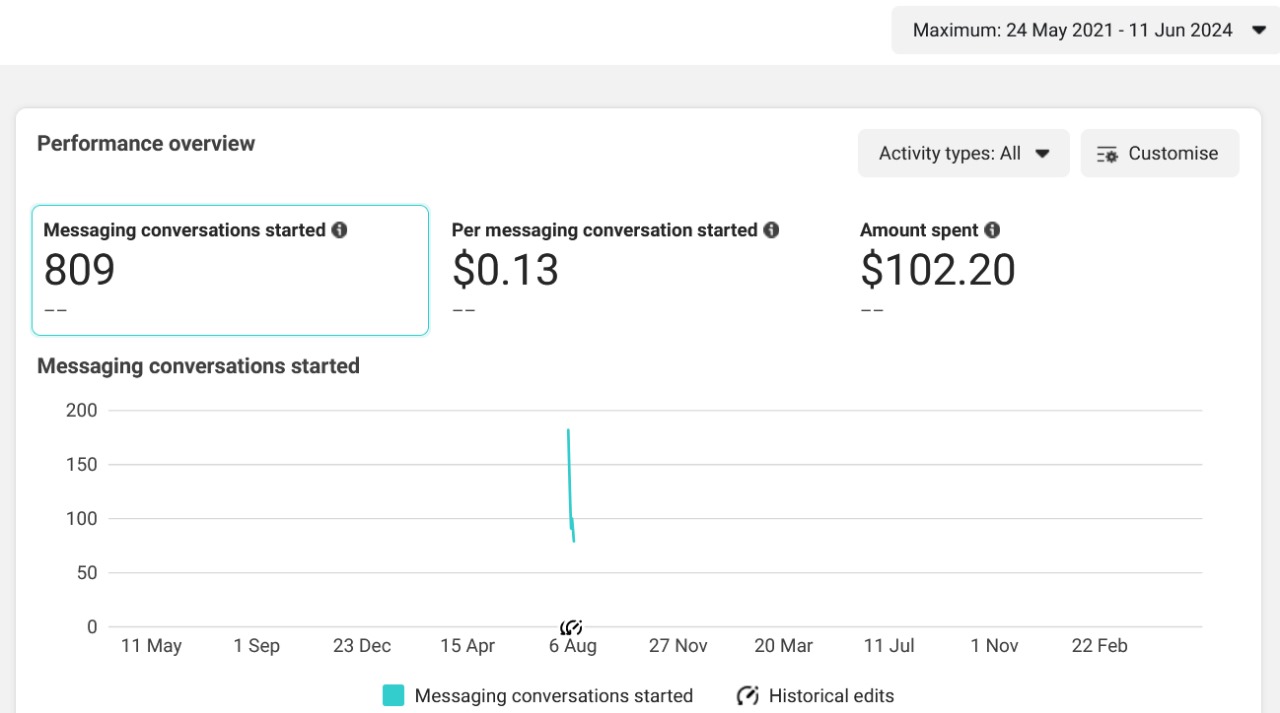Screen dimensions: 1280x713
Task: Click the teal data line in chart
Action: coord(569,480)
